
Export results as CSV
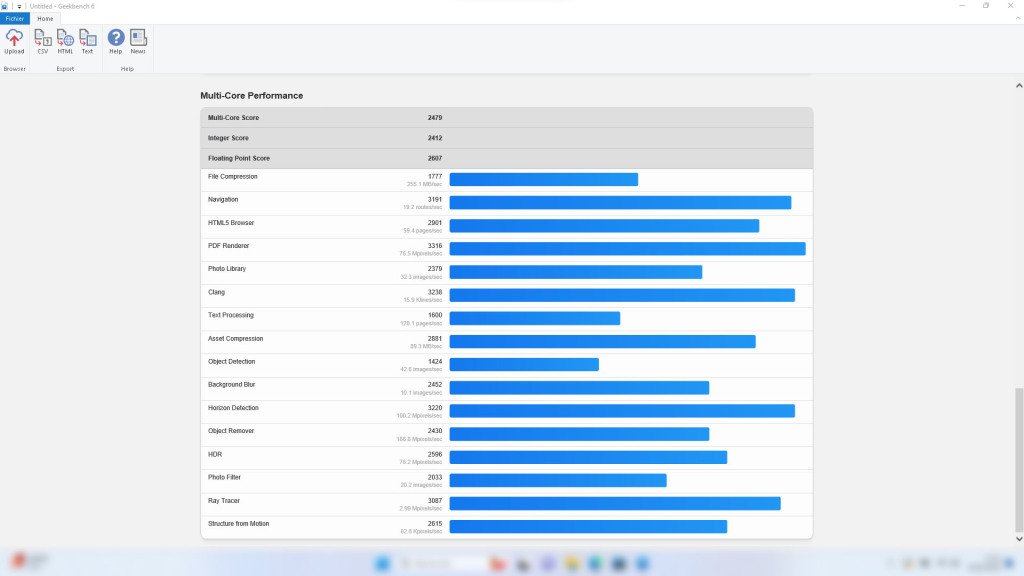[x=42, y=42]
